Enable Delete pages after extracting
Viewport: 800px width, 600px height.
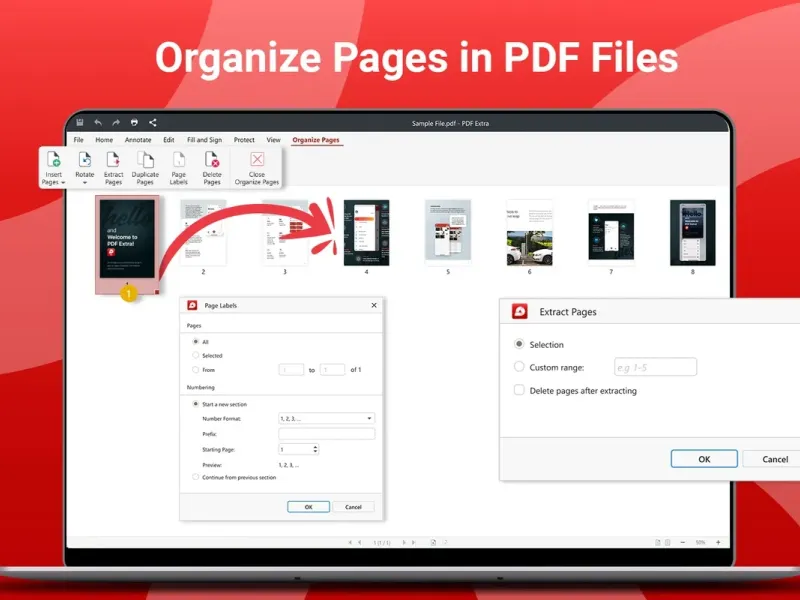(x=519, y=390)
